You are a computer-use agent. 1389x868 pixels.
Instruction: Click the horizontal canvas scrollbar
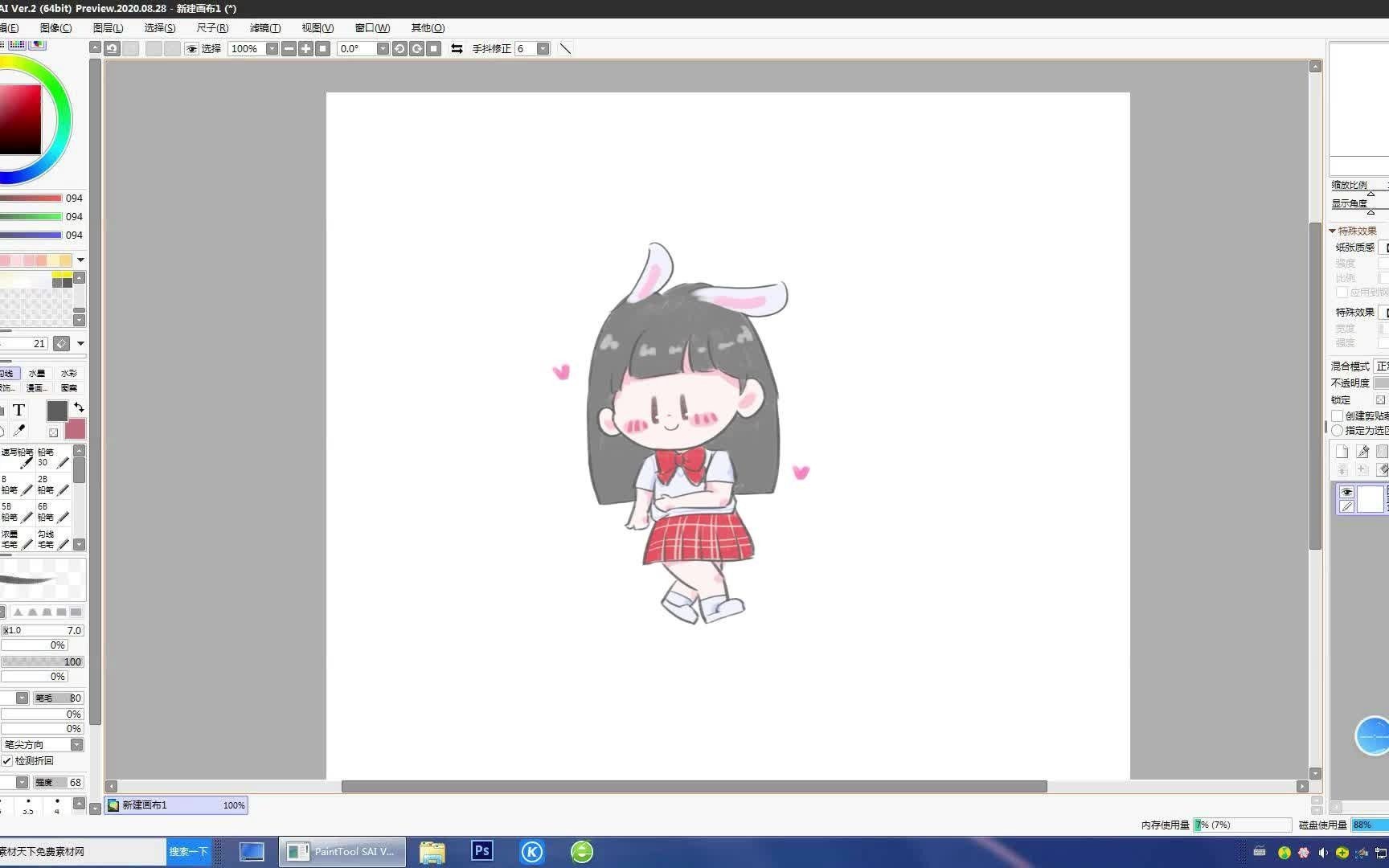point(694,786)
